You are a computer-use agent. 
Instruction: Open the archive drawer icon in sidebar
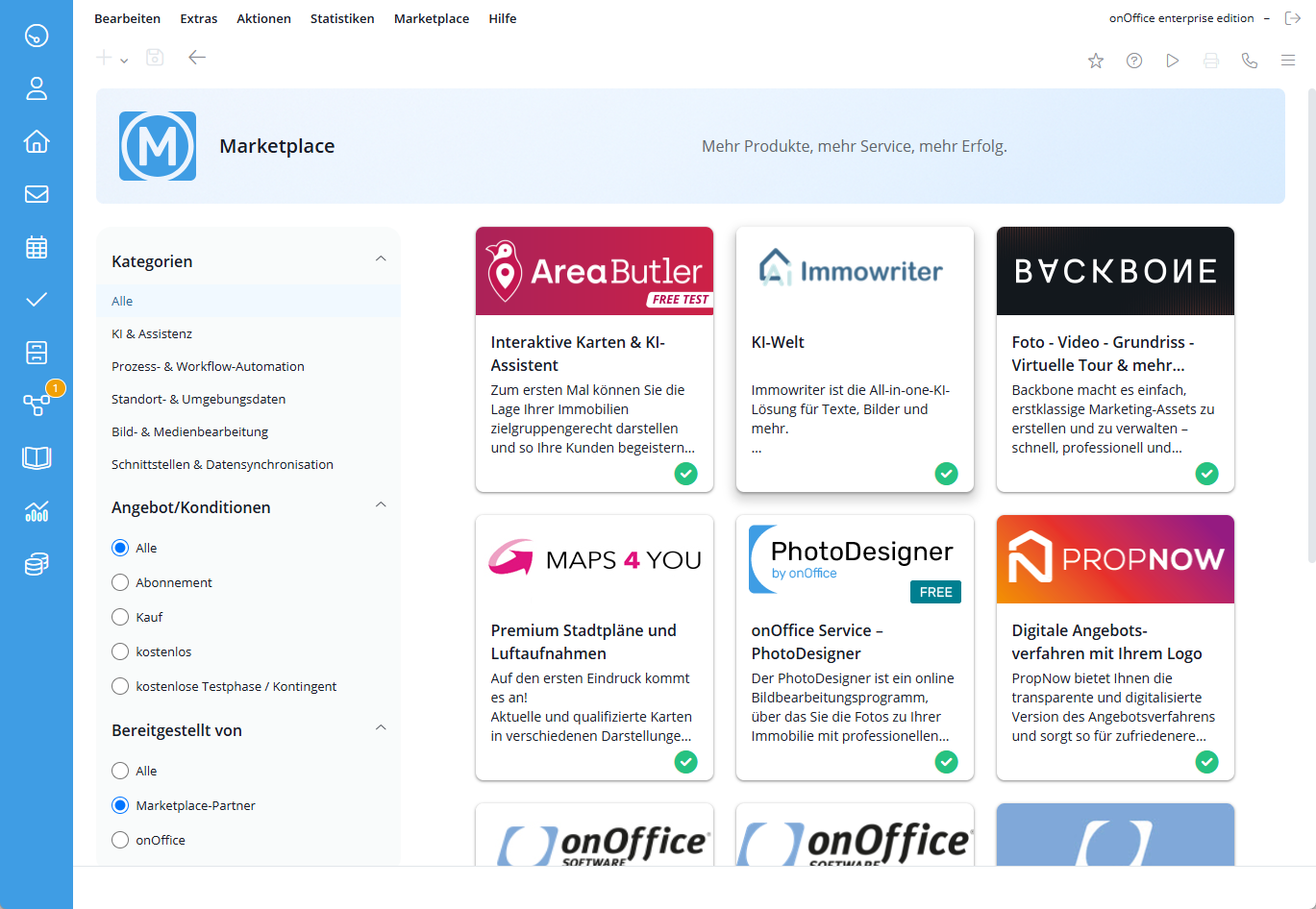(37, 353)
